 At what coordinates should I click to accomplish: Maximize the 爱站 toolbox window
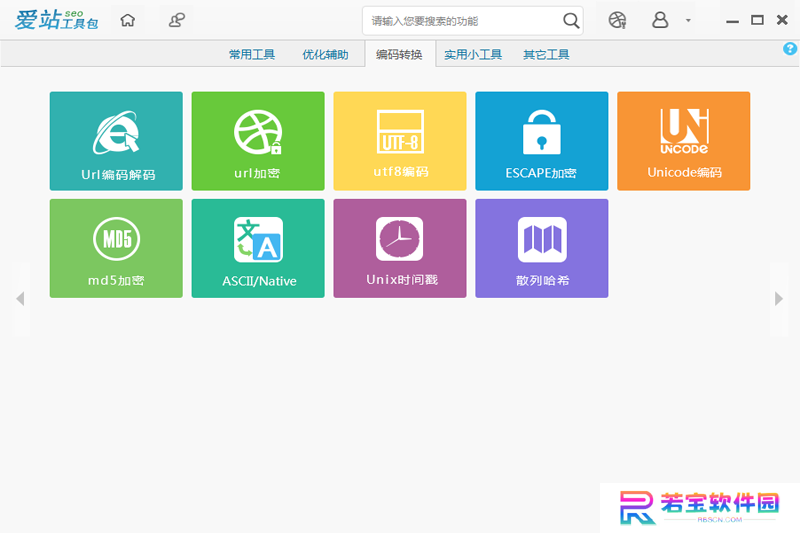[x=757, y=20]
